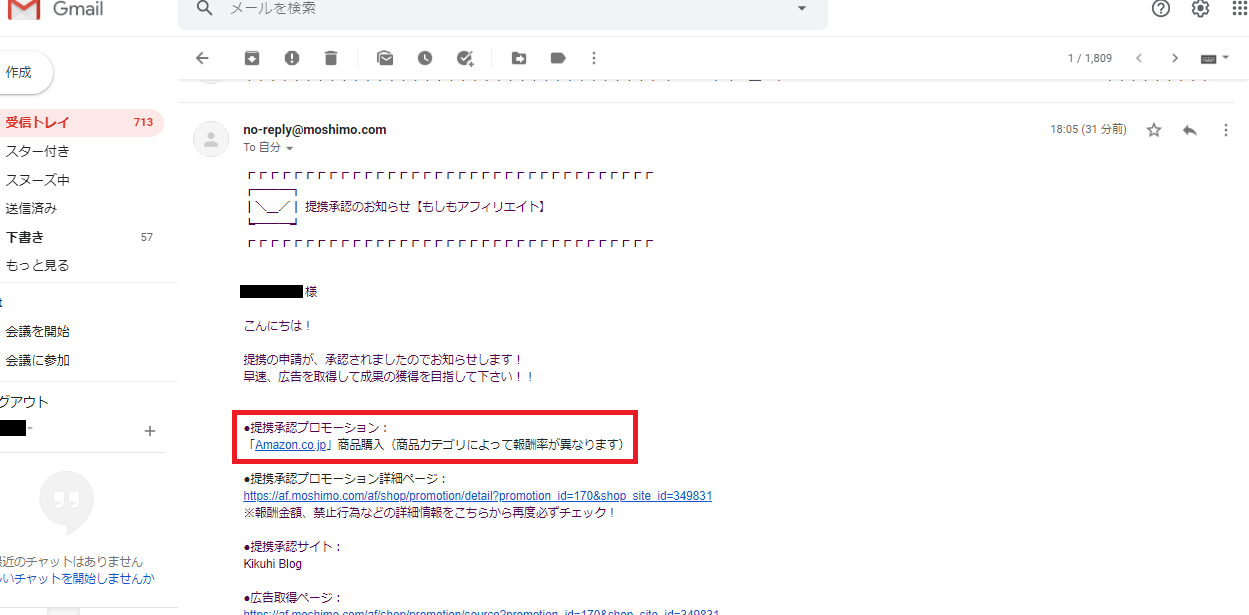The width and height of the screenshot is (1249, 615).
Task: Expand recipient details next to 'To 自分'
Action: (x=290, y=148)
